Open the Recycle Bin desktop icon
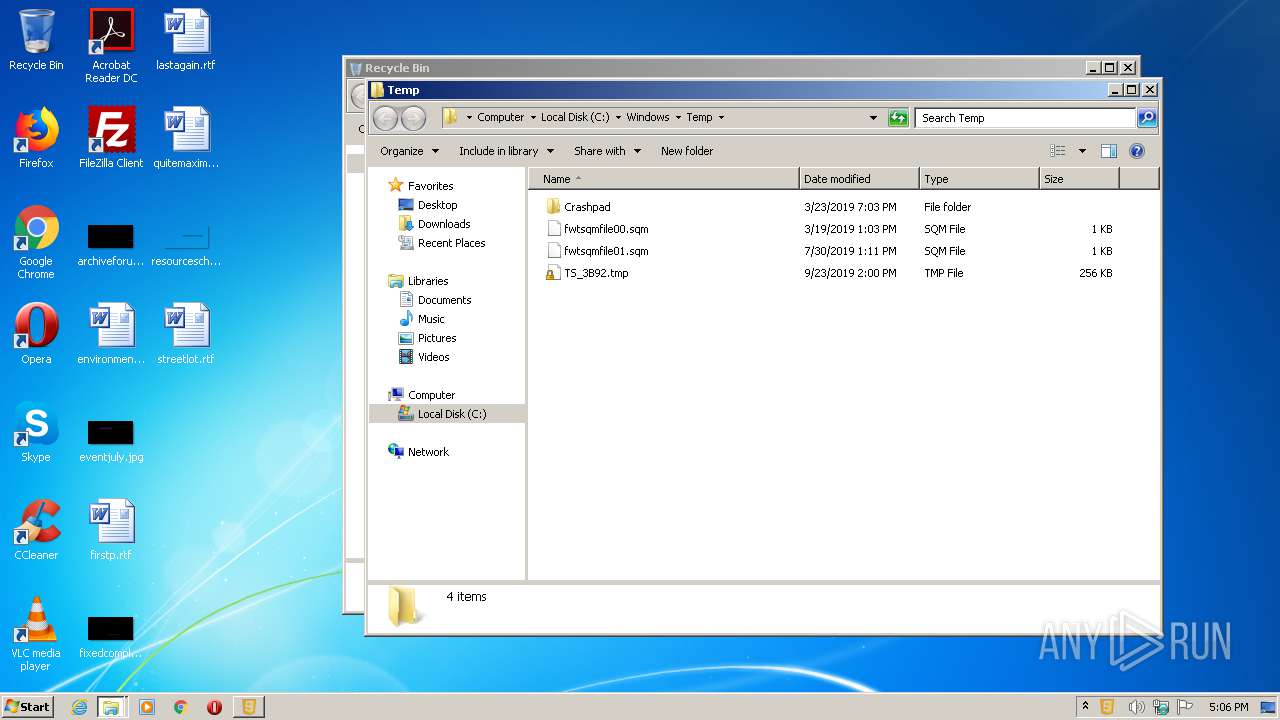This screenshot has width=1280, height=720. [x=36, y=40]
